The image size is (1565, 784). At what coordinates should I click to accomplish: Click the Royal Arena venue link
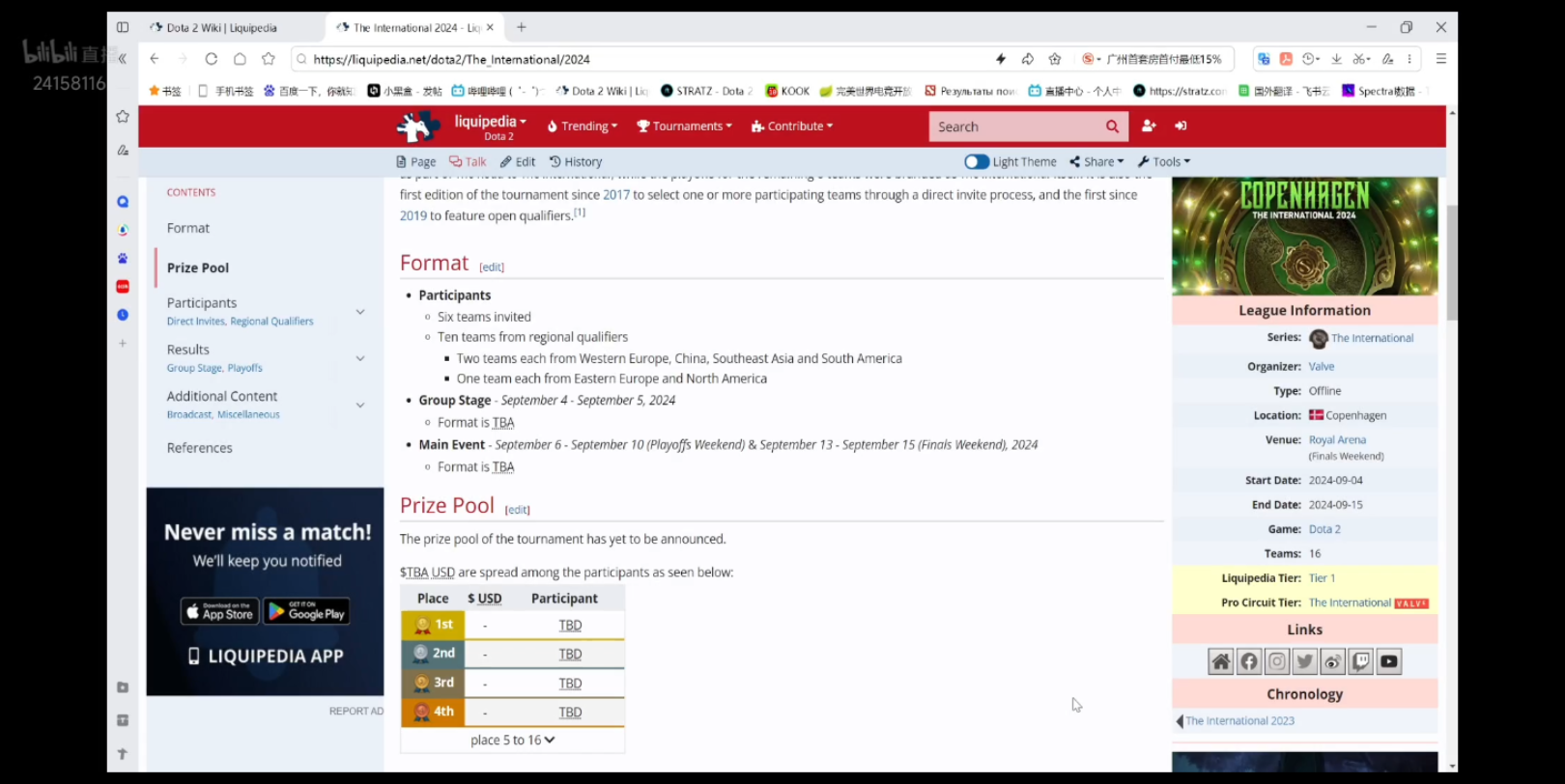pyautogui.click(x=1337, y=440)
